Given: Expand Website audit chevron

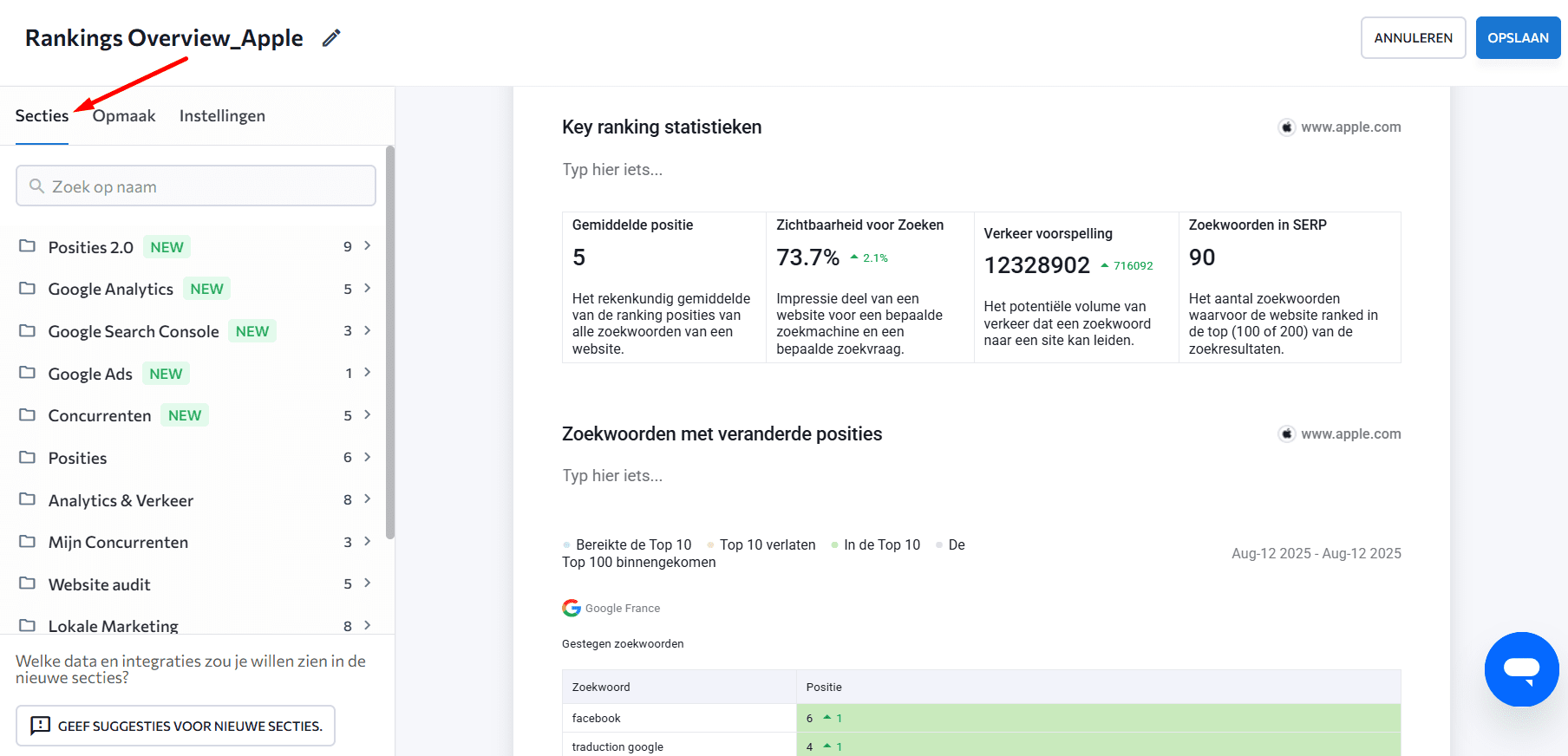Looking at the screenshot, I should 368,583.
